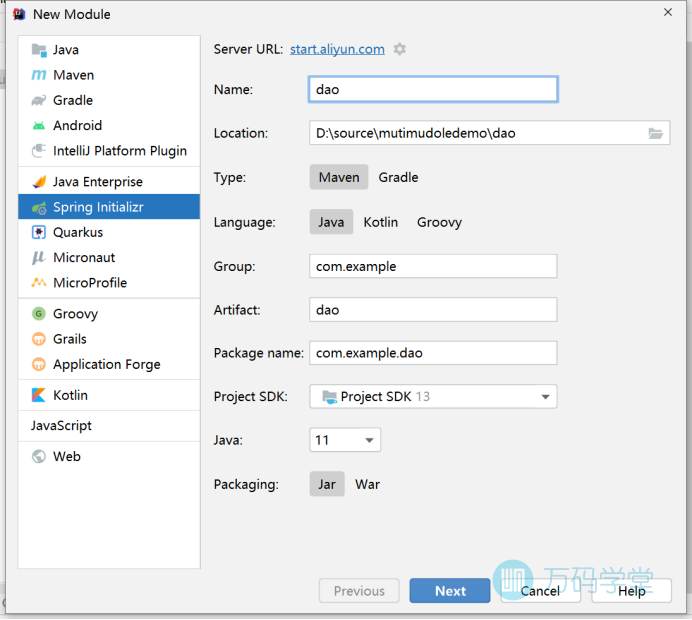Close the New Module window
The image size is (692, 620).
668,12
